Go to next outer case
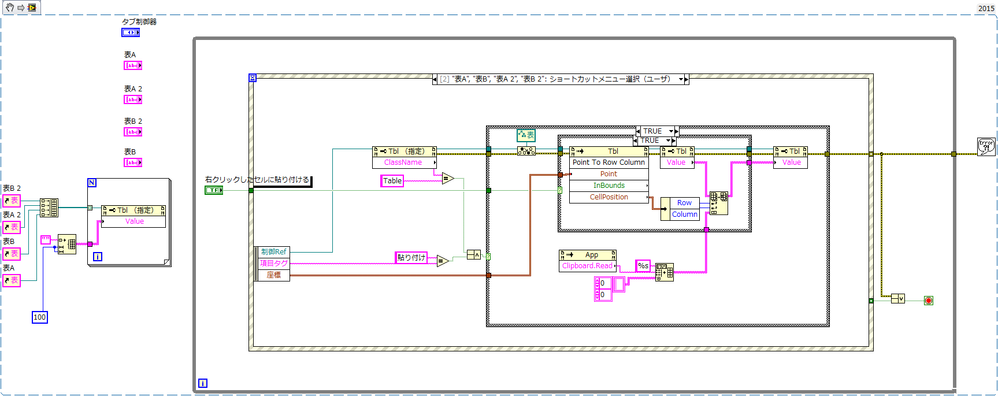Screen dimensions: 998x396 676,131
